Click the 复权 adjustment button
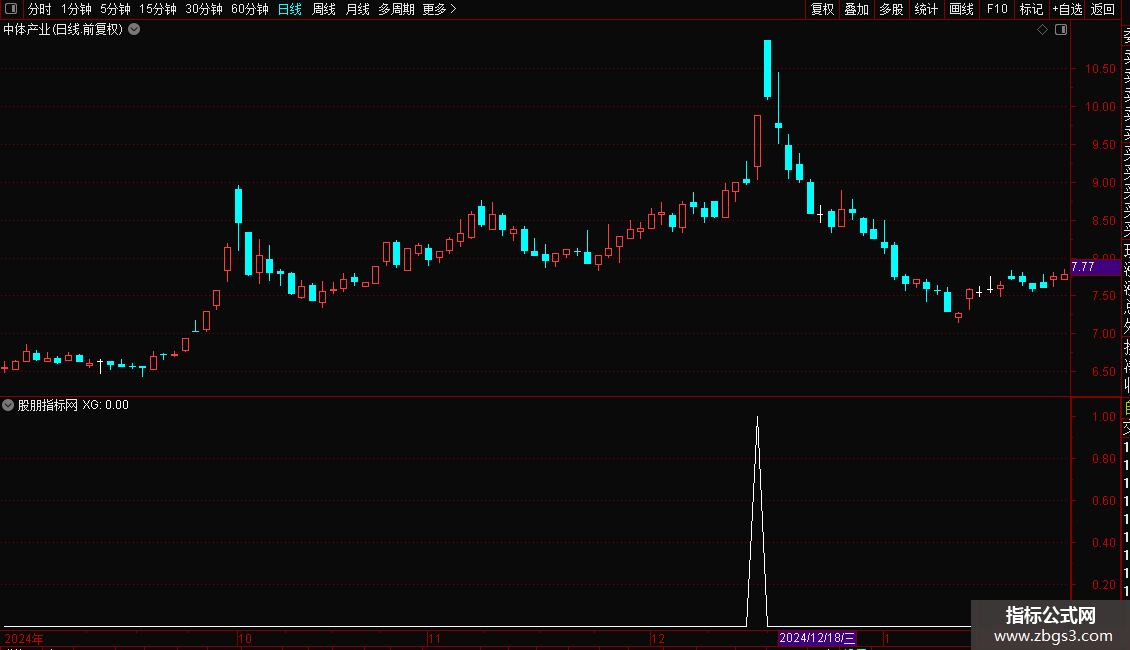Screen dimensions: 1130x650 pos(822,9)
